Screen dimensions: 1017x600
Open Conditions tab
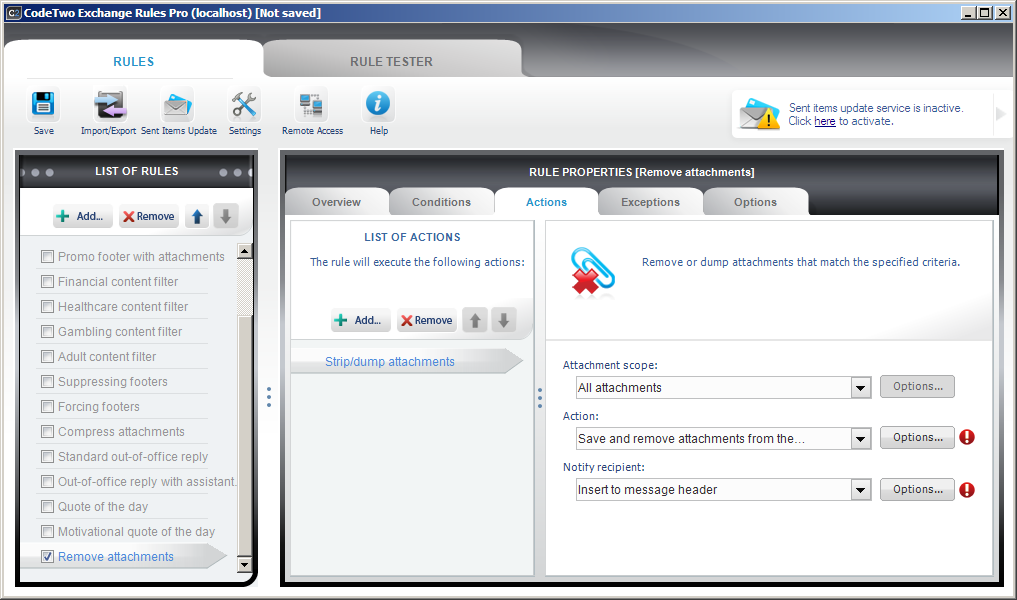(441, 202)
